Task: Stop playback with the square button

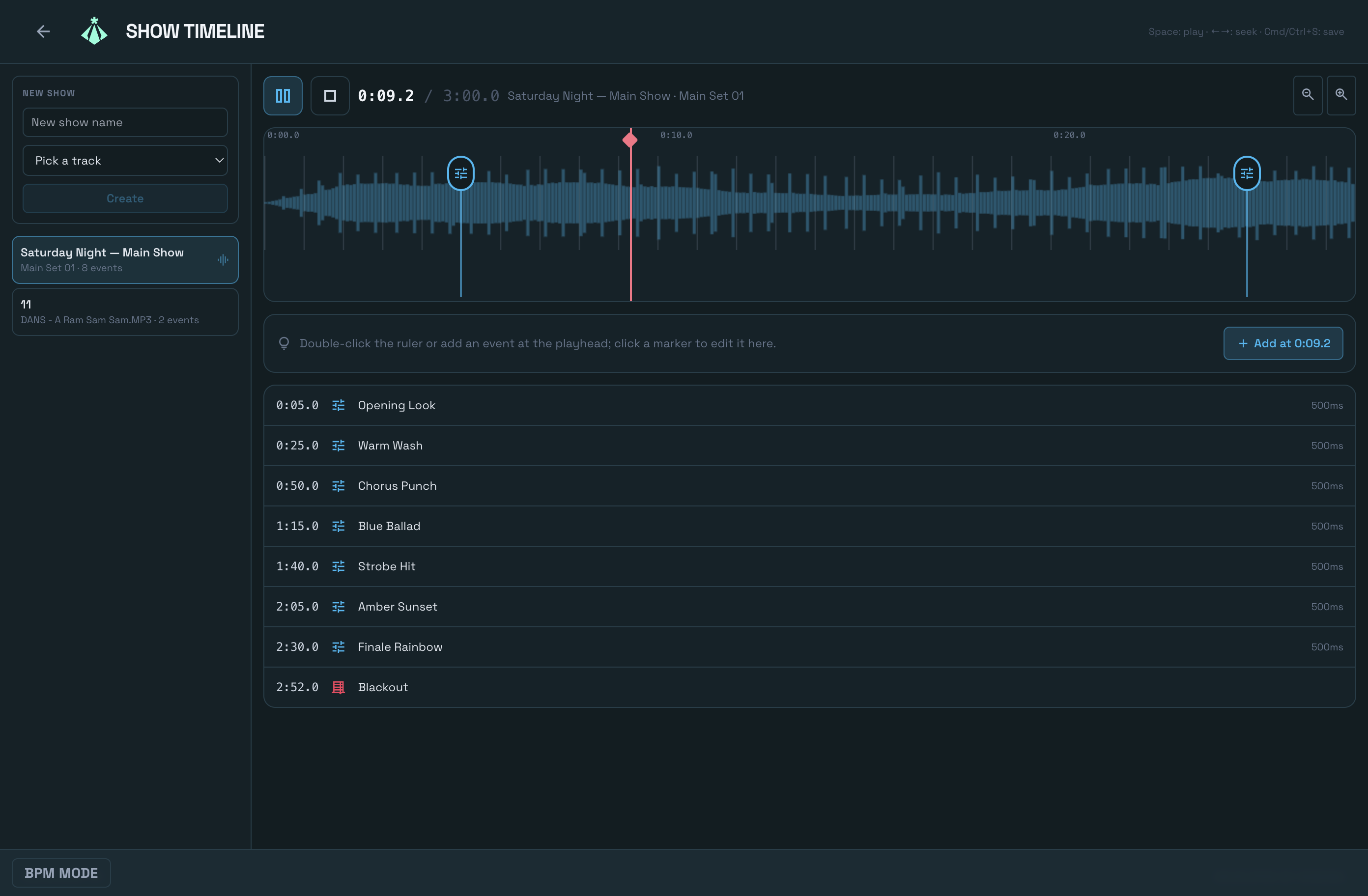Action: [330, 96]
